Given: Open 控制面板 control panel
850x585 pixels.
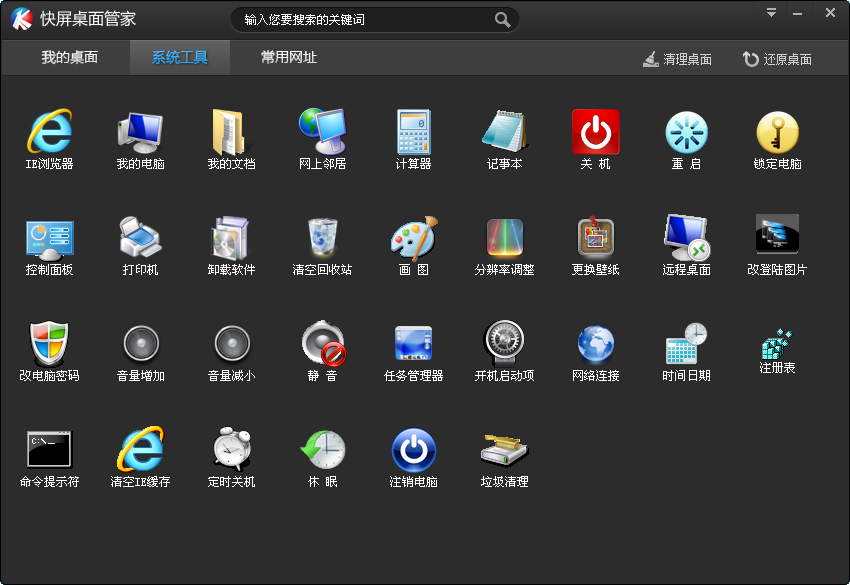Looking at the screenshot, I should (x=49, y=239).
